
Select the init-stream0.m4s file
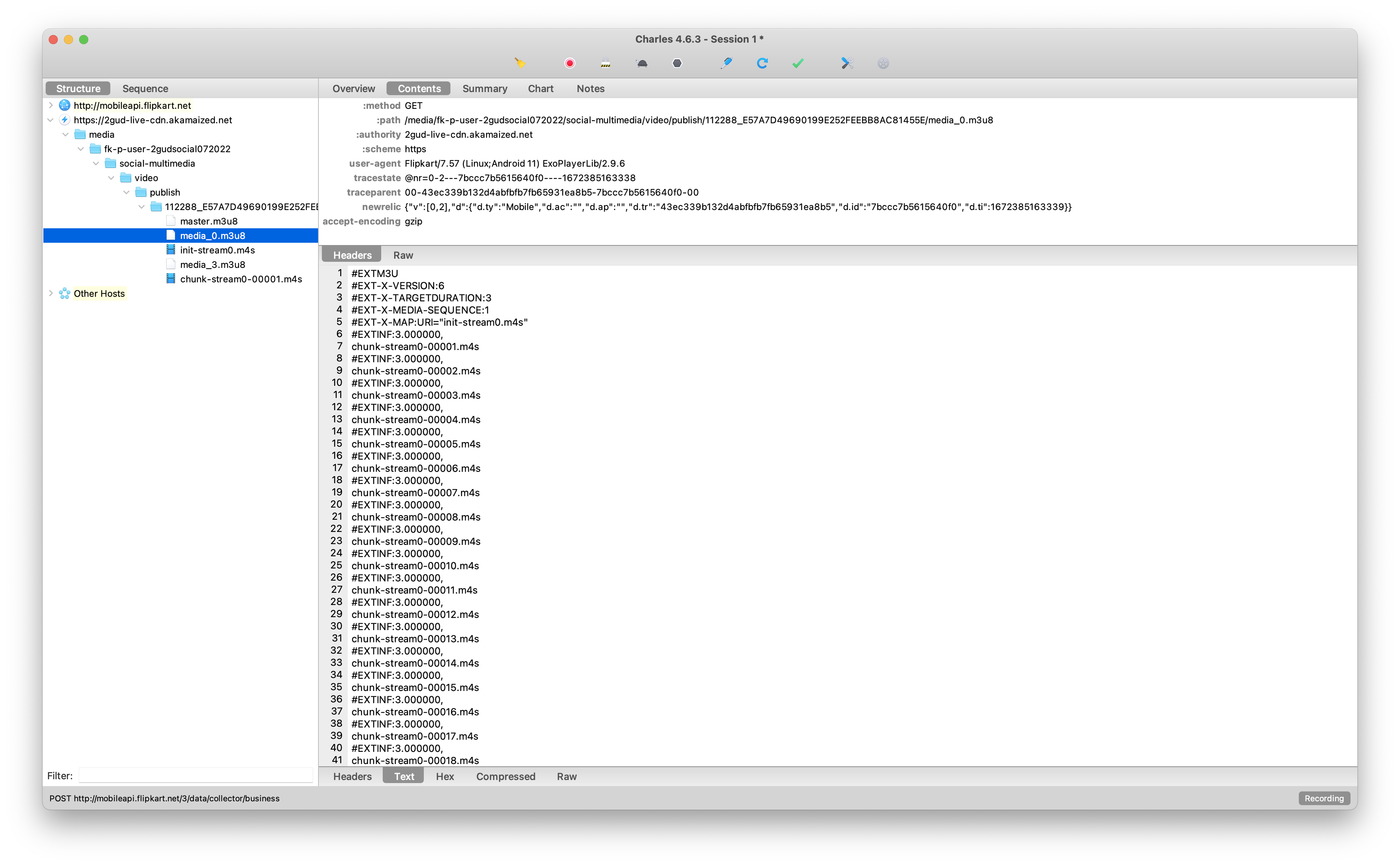coord(217,250)
